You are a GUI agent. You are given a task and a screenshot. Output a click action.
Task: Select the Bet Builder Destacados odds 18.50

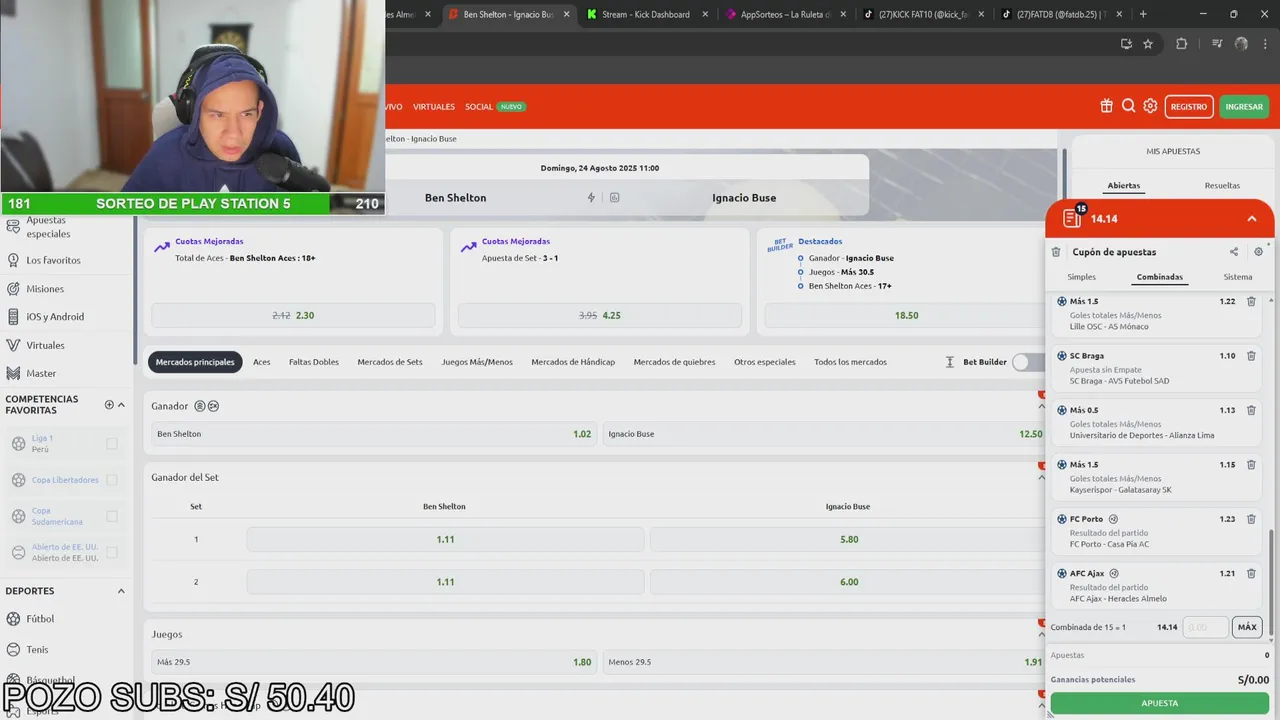click(x=906, y=315)
